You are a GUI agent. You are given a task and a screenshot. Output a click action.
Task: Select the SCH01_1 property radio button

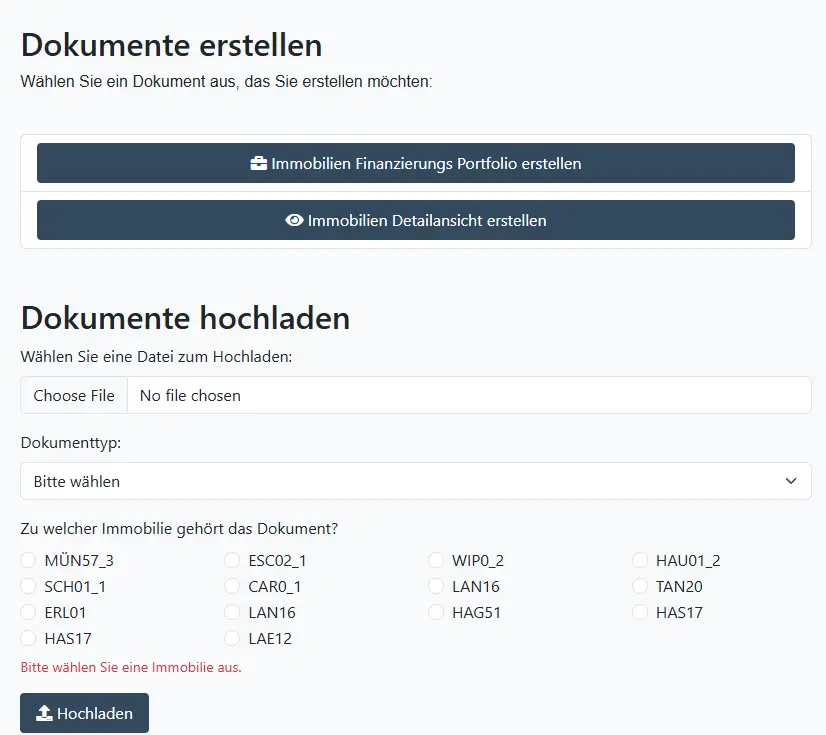pyautogui.click(x=28, y=586)
